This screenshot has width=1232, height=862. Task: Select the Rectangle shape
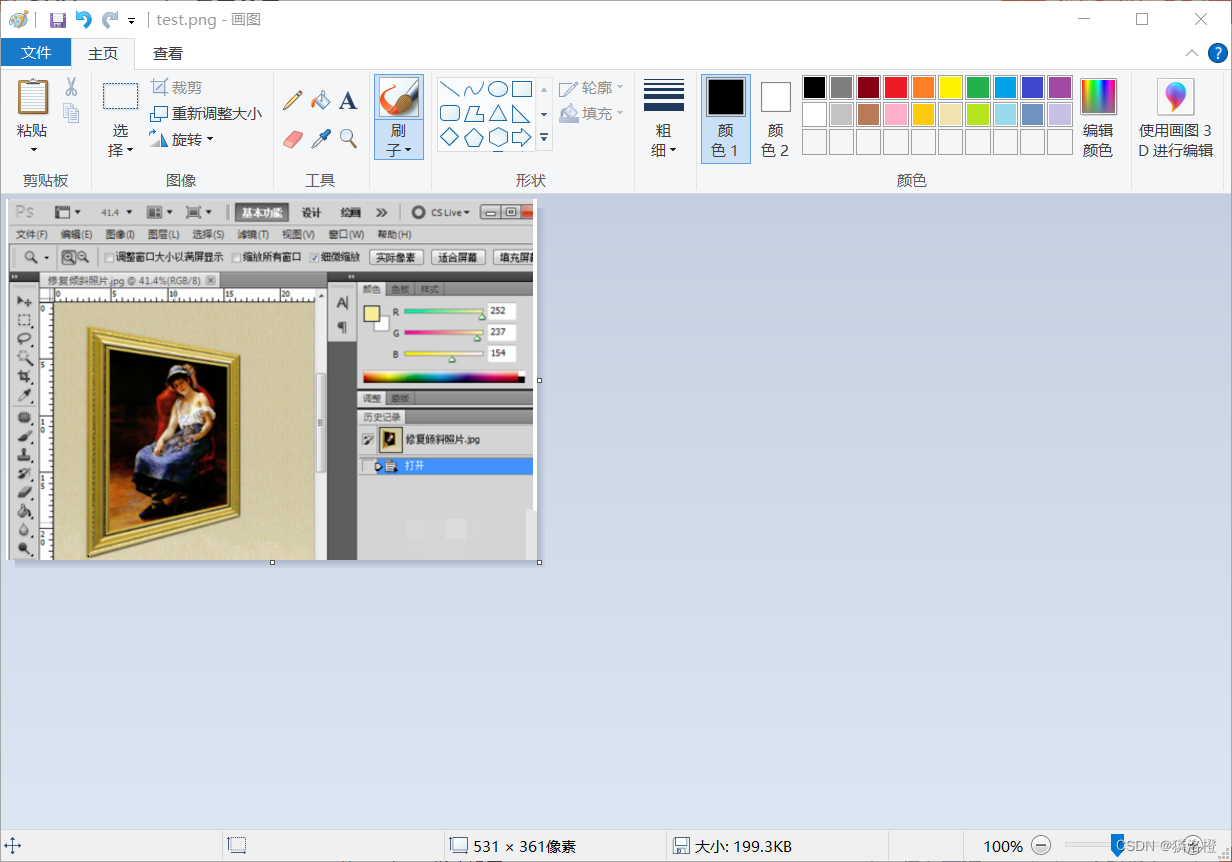coord(522,88)
